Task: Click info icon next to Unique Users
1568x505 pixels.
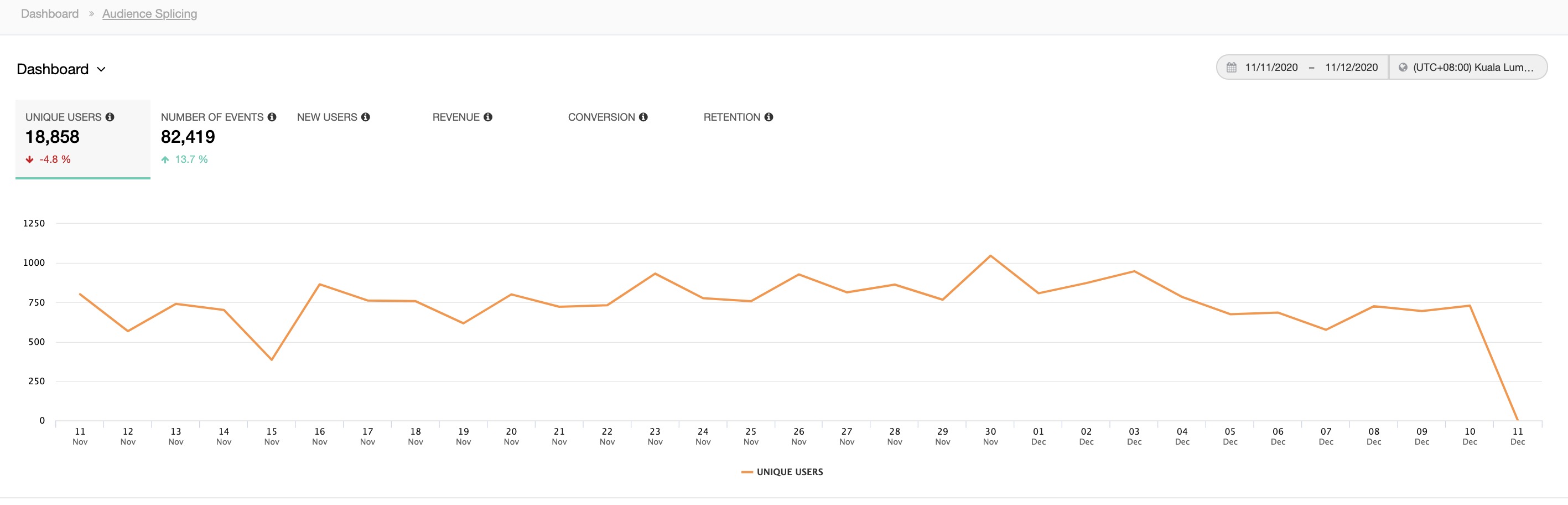Action: click(x=110, y=117)
